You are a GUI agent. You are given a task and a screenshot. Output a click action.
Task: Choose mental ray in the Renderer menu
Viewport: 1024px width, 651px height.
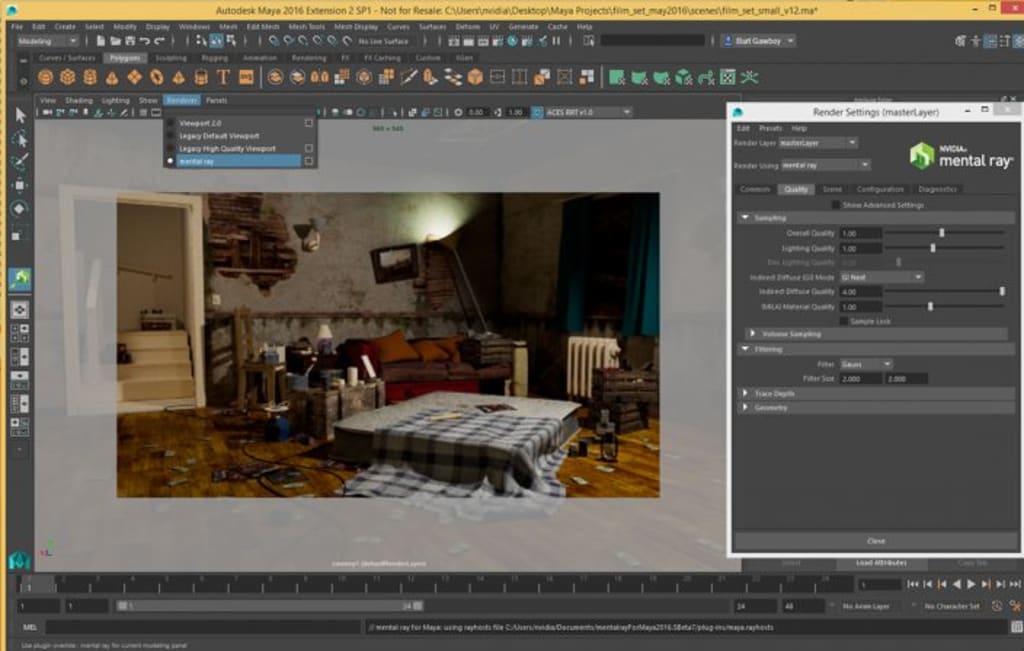tap(200, 159)
